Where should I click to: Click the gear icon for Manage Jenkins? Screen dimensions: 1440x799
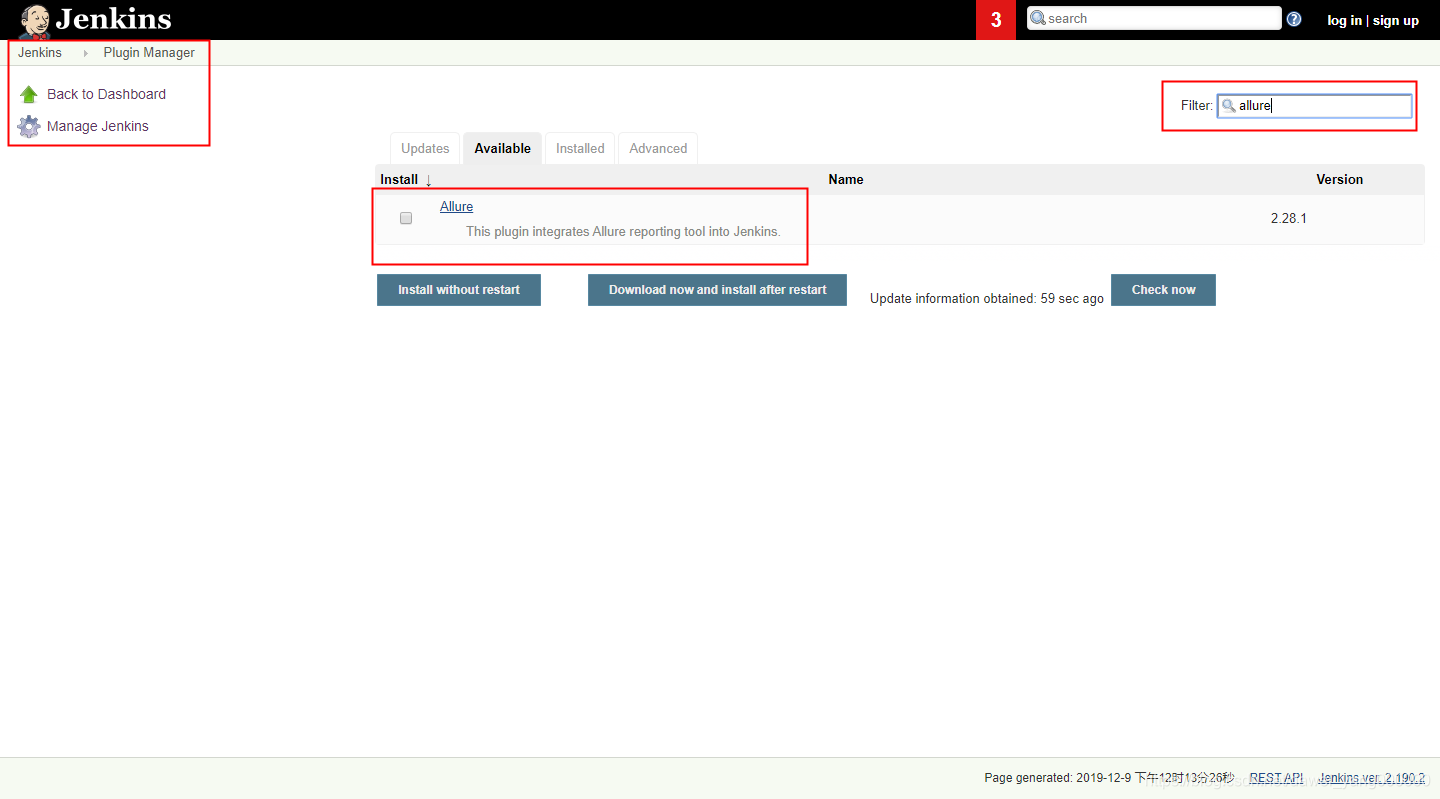(29, 126)
